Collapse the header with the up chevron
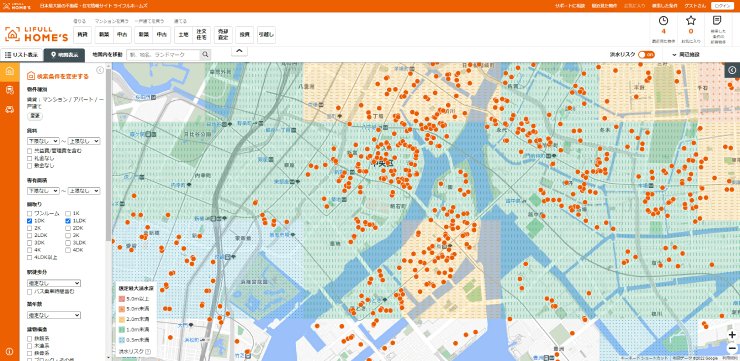The height and width of the screenshot is (361, 740). tap(239, 51)
